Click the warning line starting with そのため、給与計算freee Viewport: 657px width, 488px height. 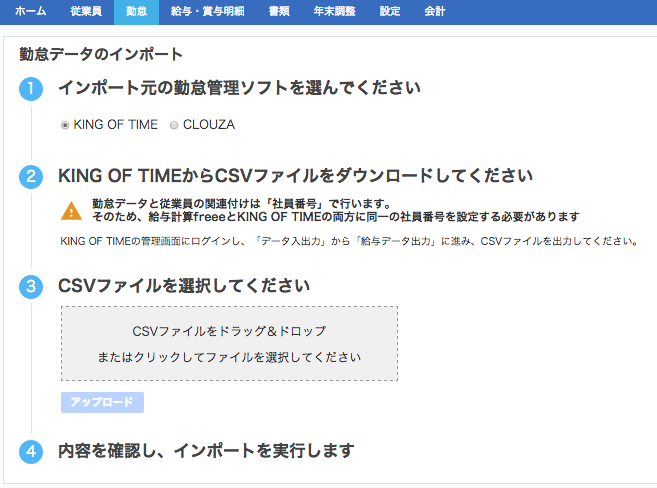(x=336, y=217)
